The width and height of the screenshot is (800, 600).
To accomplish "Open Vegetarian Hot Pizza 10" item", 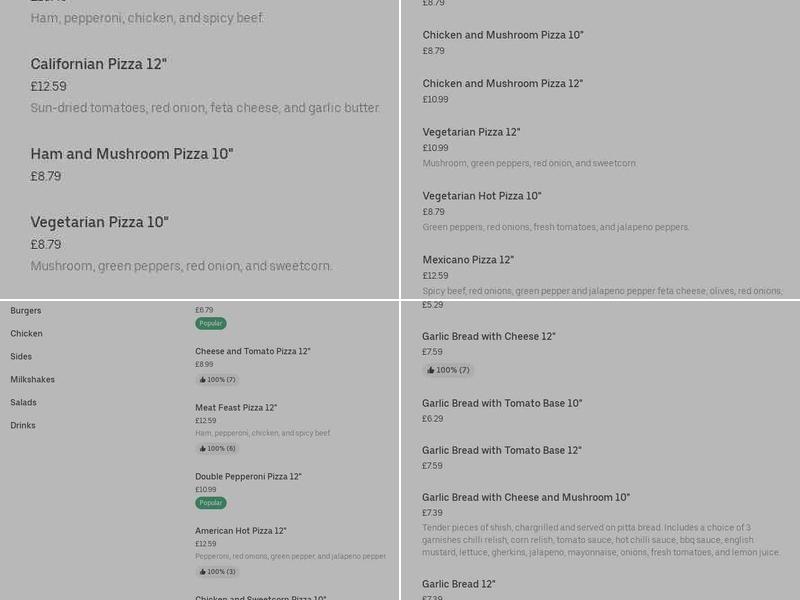I will [481, 196].
